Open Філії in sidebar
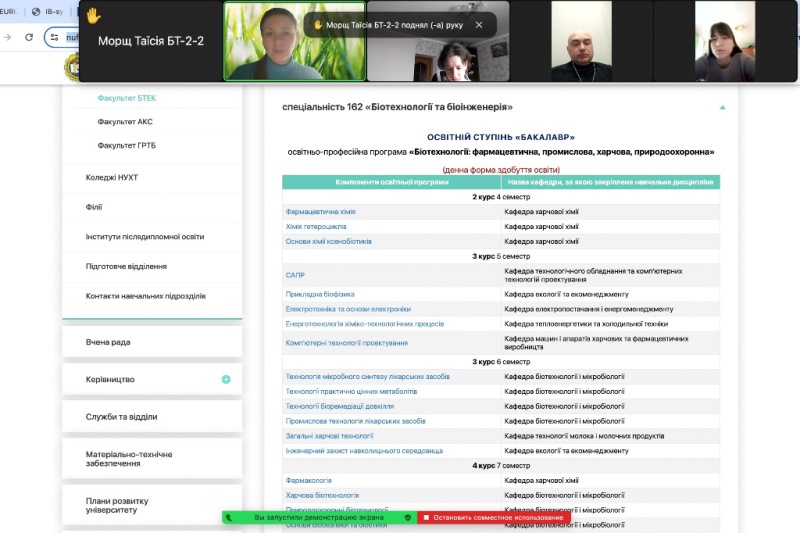Screen dimensions: 800x533 pos(94,207)
